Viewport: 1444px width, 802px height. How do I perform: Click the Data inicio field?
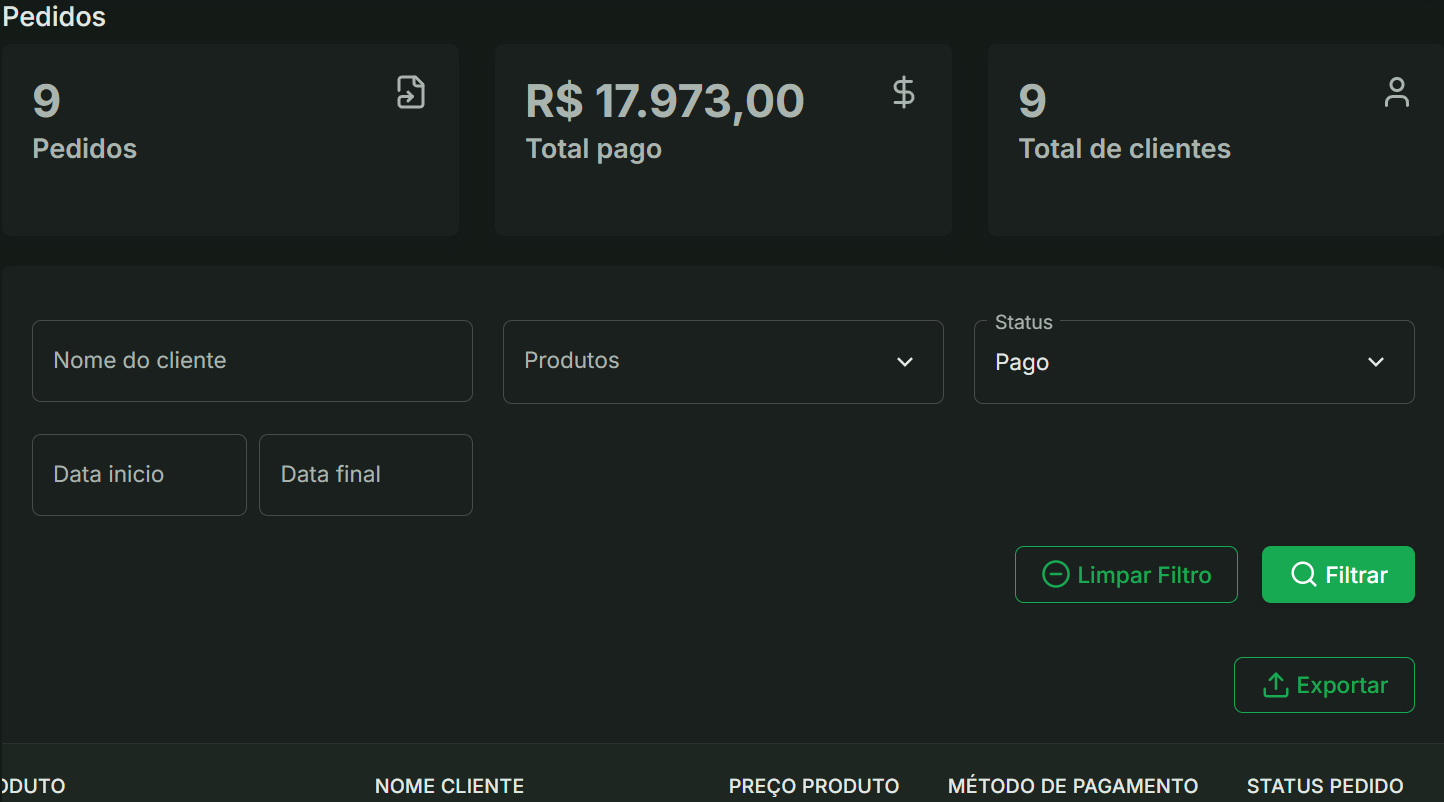pos(139,474)
